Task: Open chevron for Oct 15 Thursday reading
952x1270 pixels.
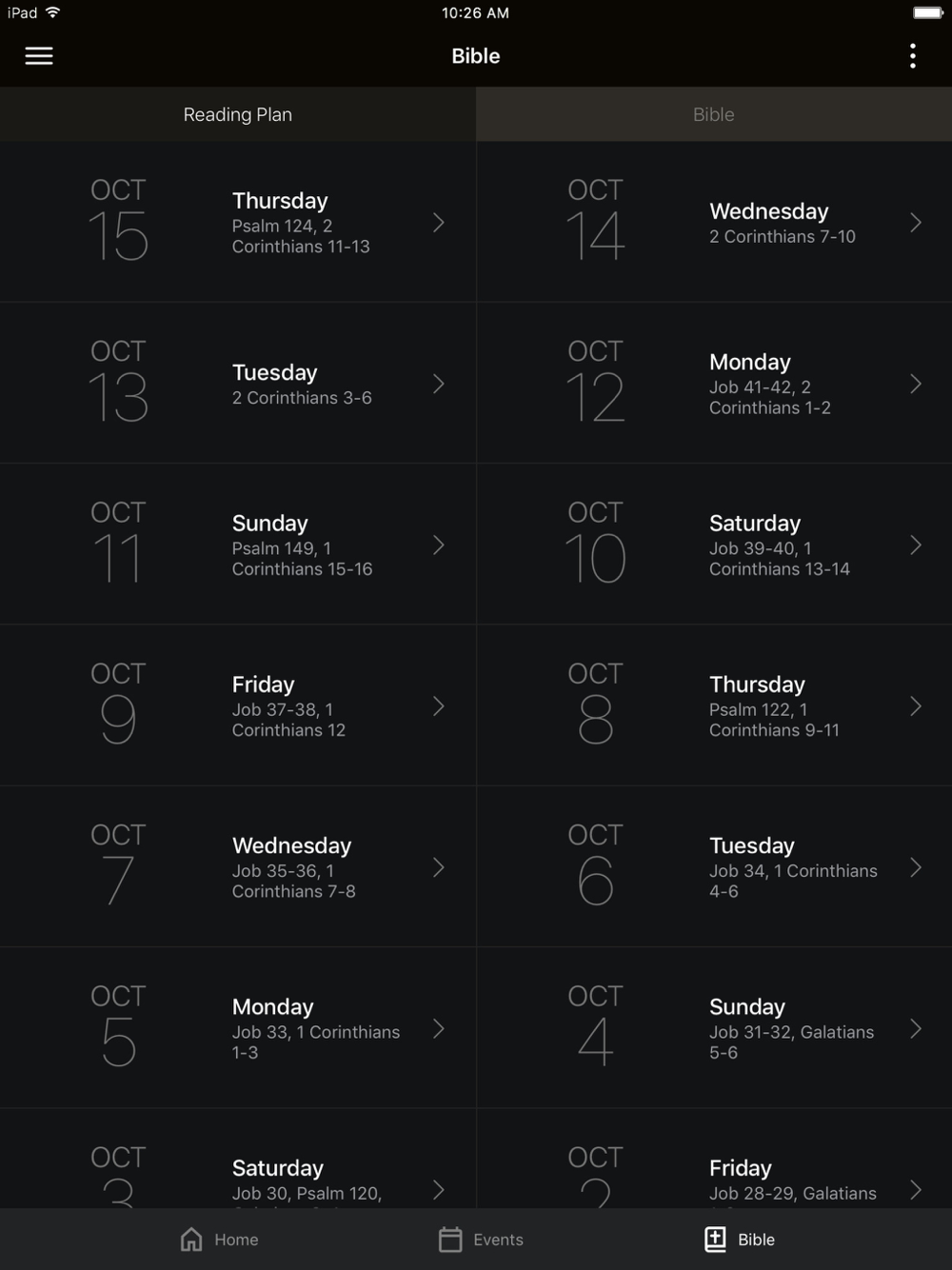Action: pyautogui.click(x=439, y=223)
